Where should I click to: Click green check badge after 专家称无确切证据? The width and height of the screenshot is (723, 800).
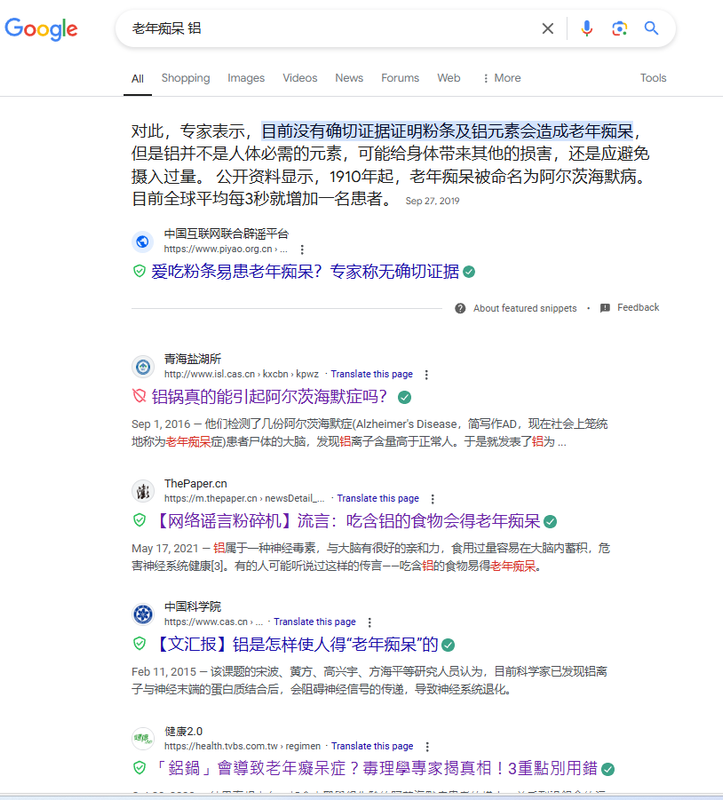click(x=469, y=272)
